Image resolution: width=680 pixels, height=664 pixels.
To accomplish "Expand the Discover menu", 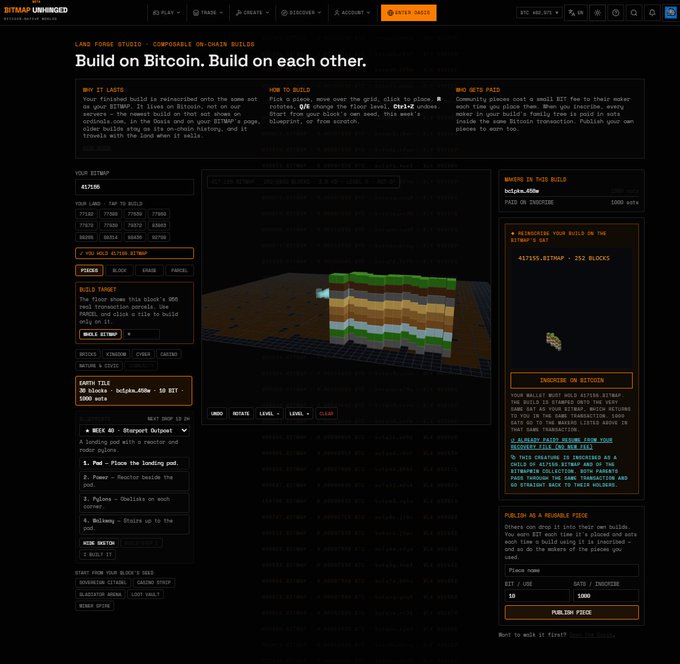I will point(301,13).
